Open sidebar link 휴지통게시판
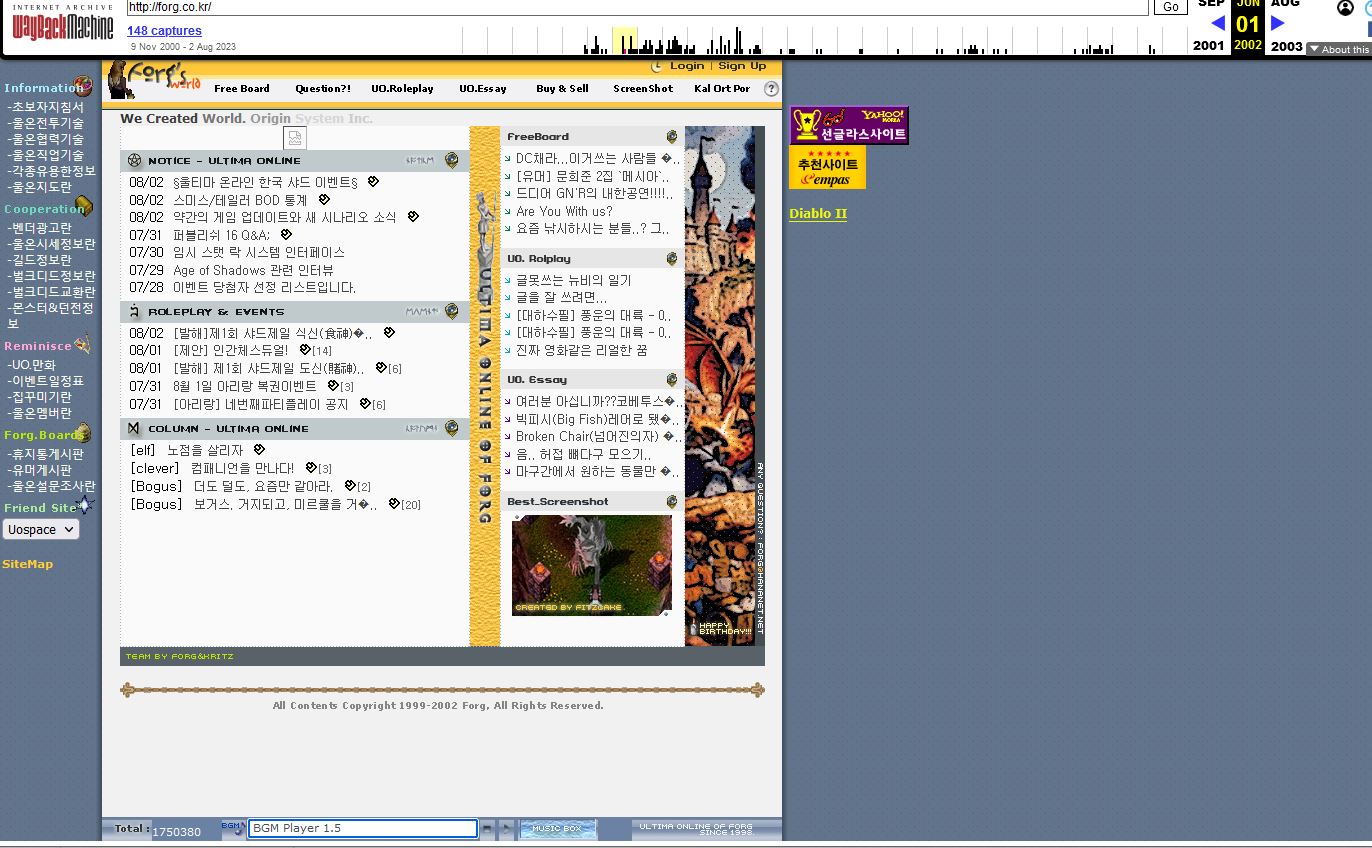The width and height of the screenshot is (1372, 848). [47, 454]
